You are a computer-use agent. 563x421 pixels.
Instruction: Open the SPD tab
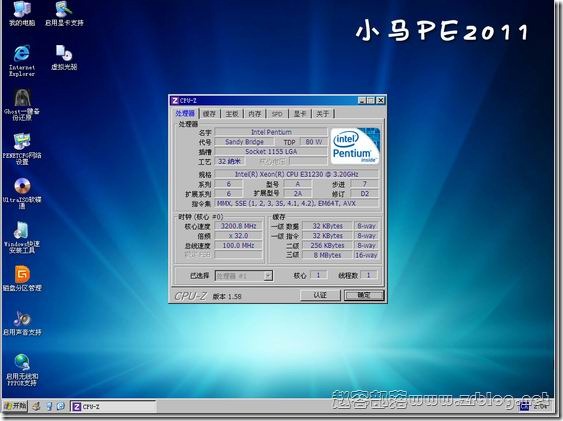click(x=277, y=114)
